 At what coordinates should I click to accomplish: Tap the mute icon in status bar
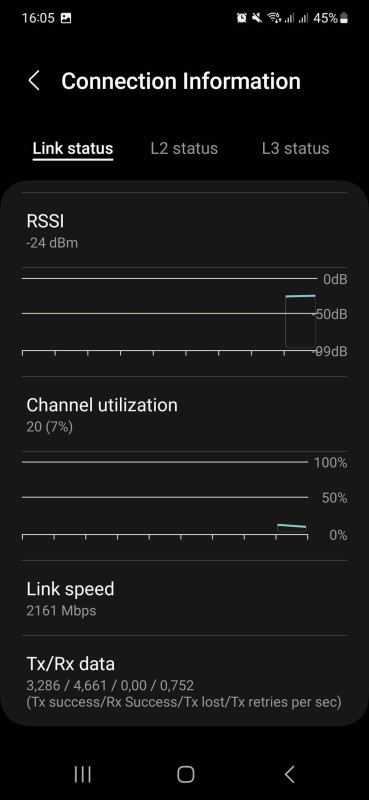(x=257, y=18)
